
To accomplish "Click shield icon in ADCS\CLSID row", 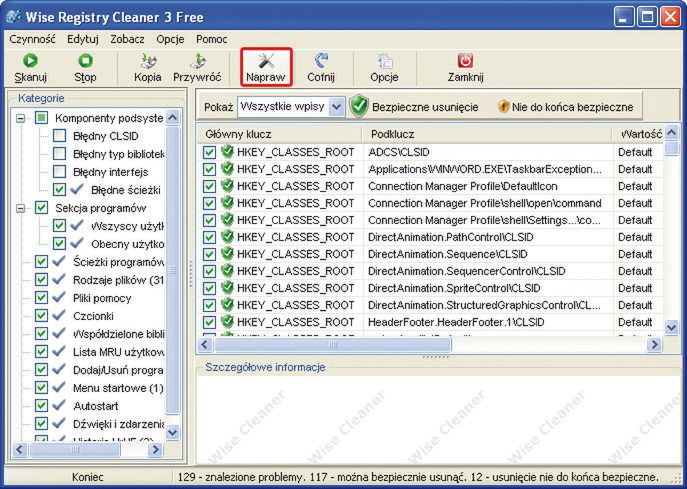I will point(227,152).
